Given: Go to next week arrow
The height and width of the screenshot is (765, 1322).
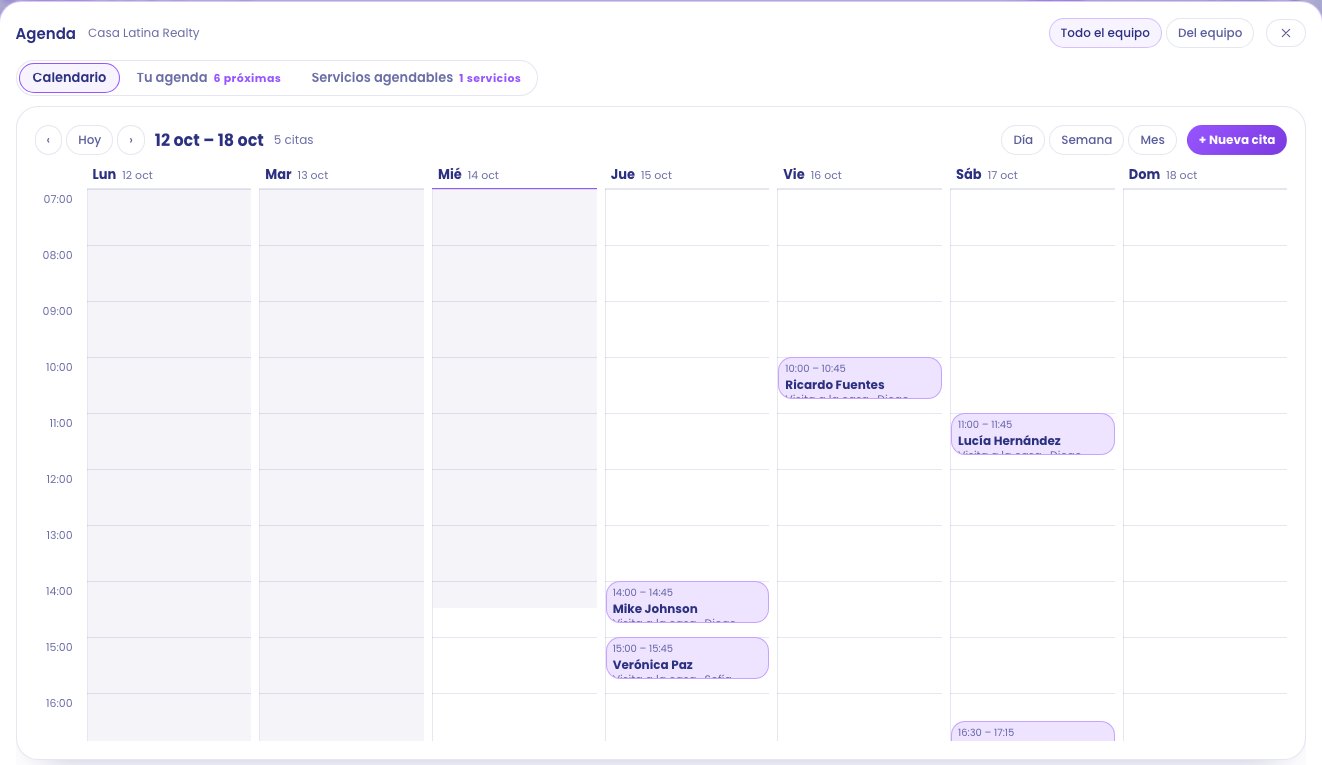Looking at the screenshot, I should click(x=131, y=140).
